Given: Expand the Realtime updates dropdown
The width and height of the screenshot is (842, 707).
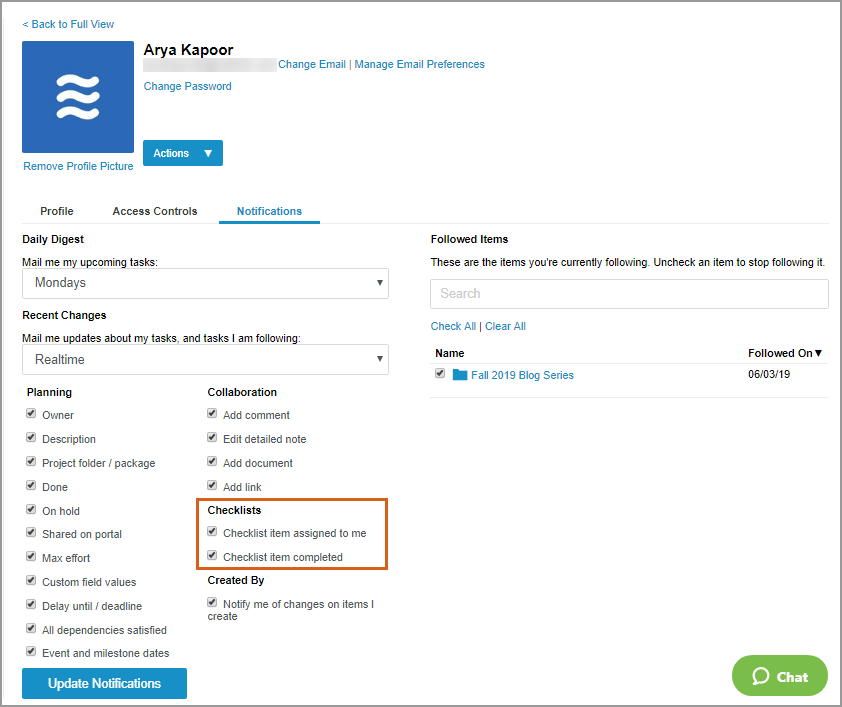Looking at the screenshot, I should 205,359.
